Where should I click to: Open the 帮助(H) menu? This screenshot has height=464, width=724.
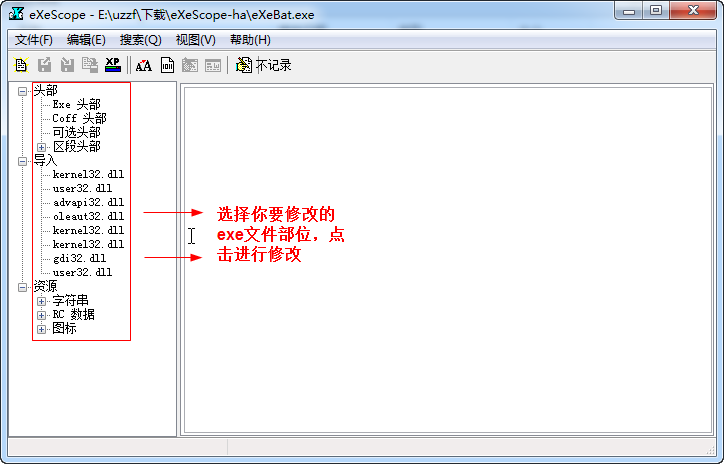tap(250, 40)
